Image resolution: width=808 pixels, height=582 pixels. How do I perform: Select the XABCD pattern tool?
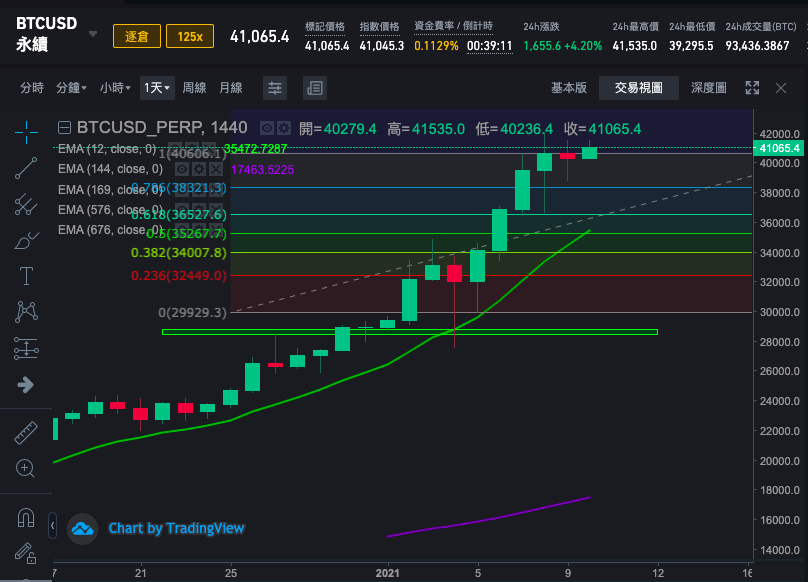click(25, 313)
